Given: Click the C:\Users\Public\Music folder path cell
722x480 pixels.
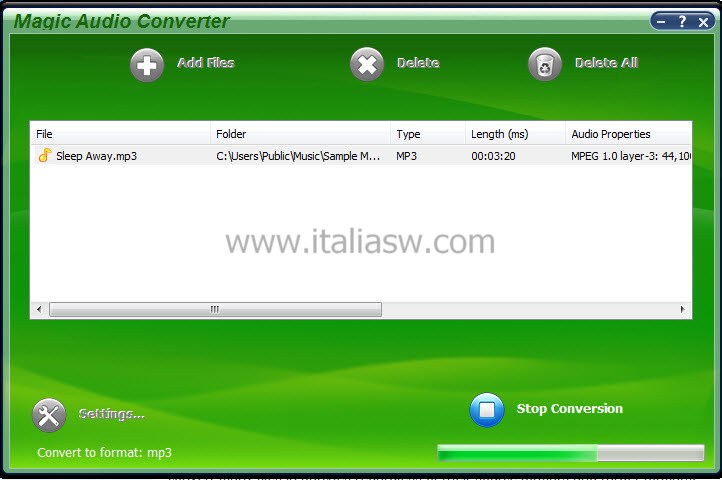Looking at the screenshot, I should (298, 156).
